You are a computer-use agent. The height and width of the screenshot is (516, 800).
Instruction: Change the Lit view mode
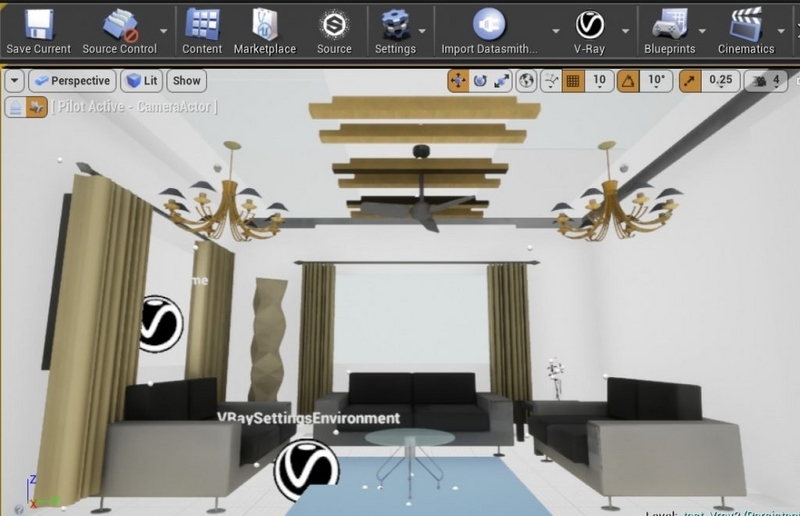141,81
